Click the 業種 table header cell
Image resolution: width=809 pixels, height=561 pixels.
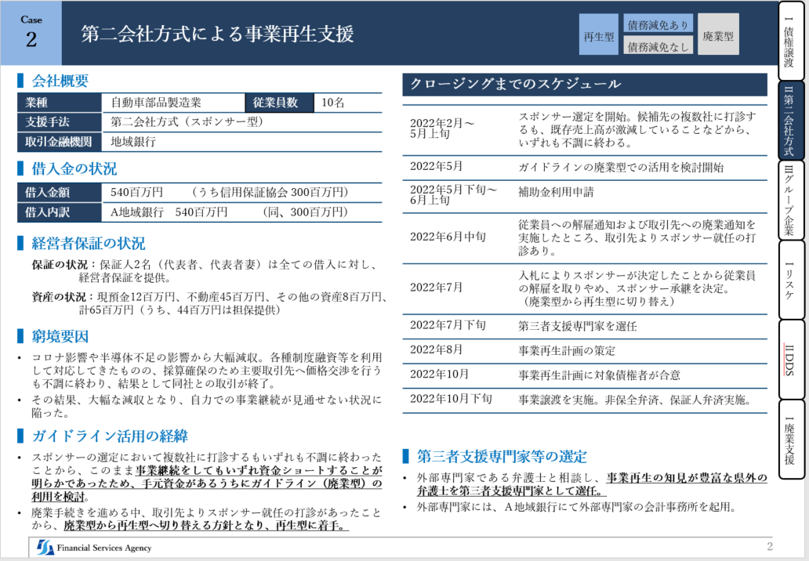[59, 103]
